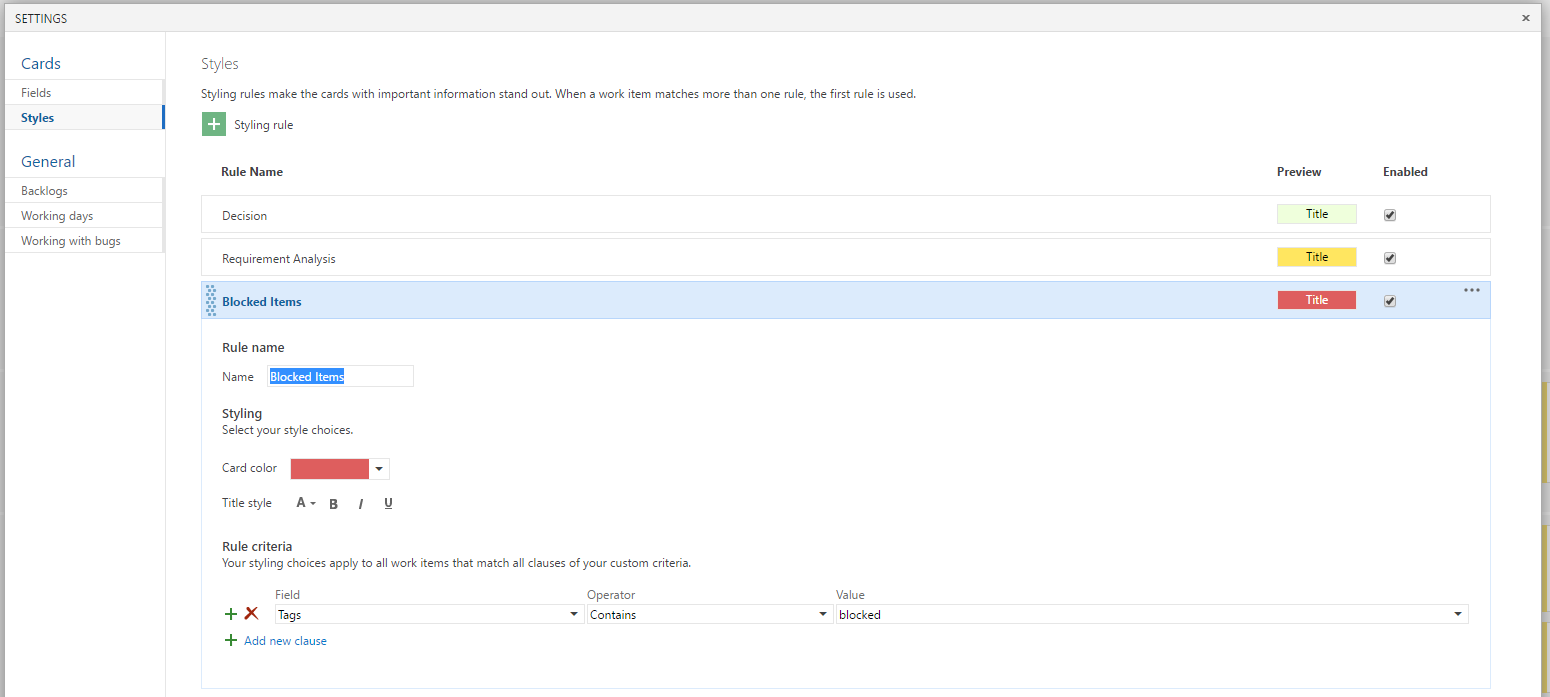The image size is (1550, 697).
Task: Expand the Card color dropdown arrow
Action: point(378,468)
